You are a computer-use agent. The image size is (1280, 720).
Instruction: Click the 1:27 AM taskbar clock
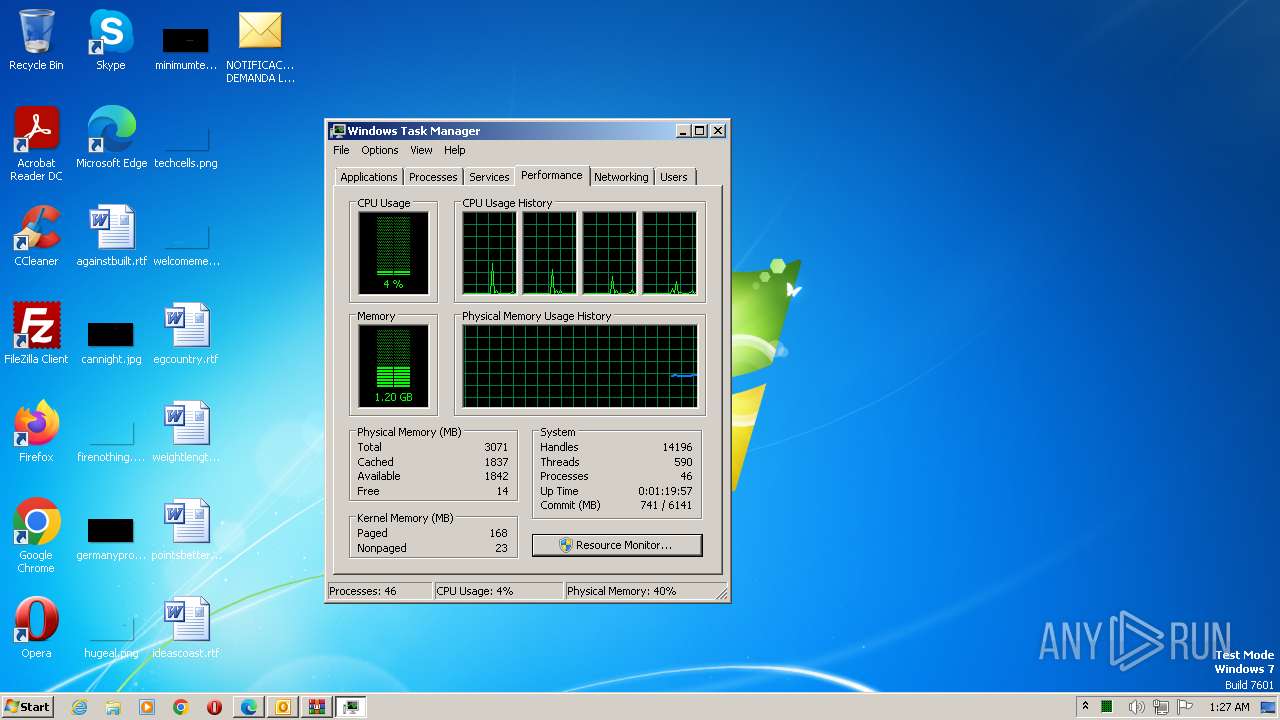click(1229, 707)
